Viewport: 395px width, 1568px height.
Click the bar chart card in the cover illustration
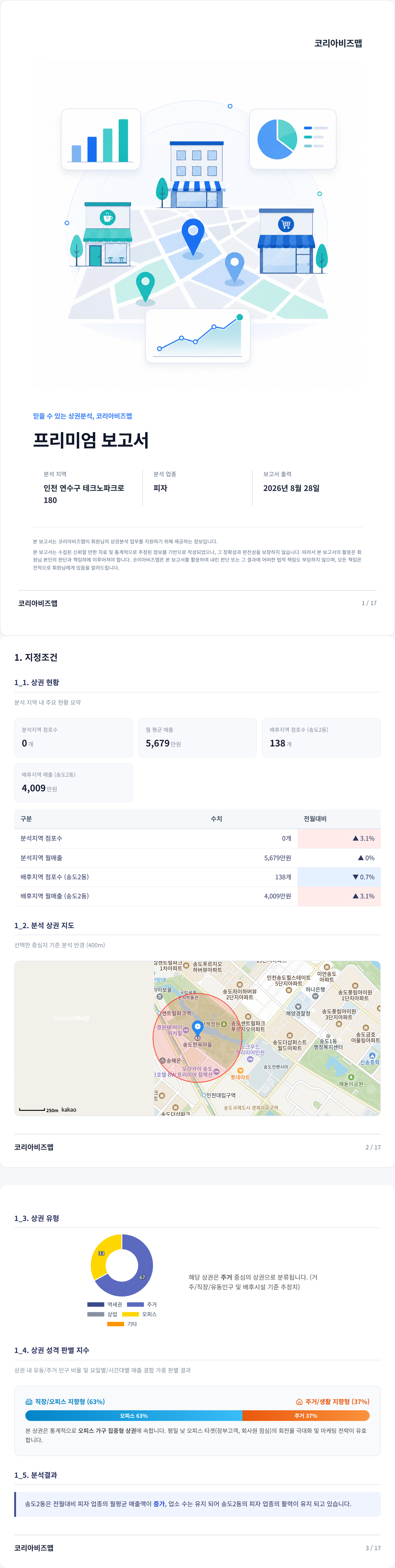click(101, 139)
